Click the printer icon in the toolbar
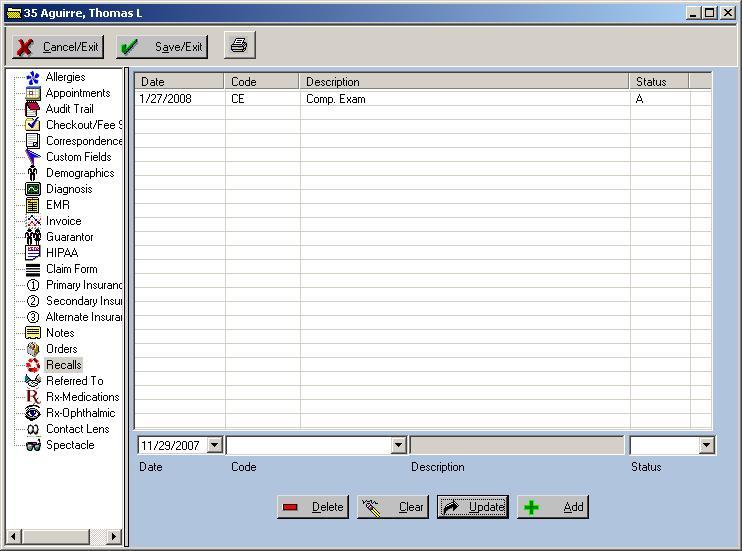The width and height of the screenshot is (742, 551). 239,46
